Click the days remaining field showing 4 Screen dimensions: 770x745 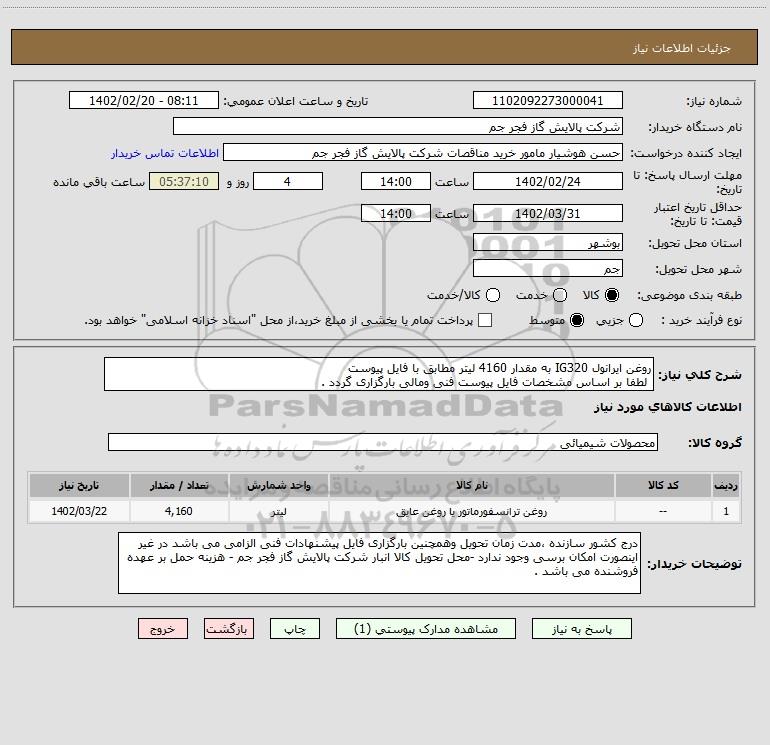pyautogui.click(x=288, y=182)
